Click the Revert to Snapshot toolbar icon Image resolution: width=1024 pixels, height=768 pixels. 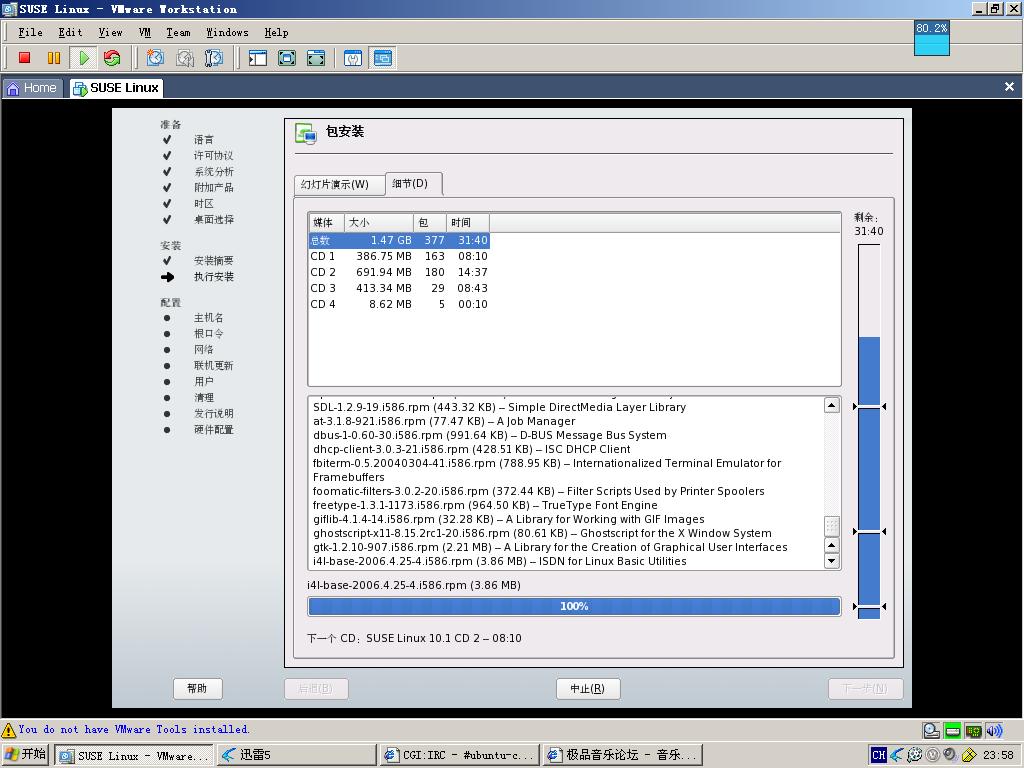coord(185,58)
